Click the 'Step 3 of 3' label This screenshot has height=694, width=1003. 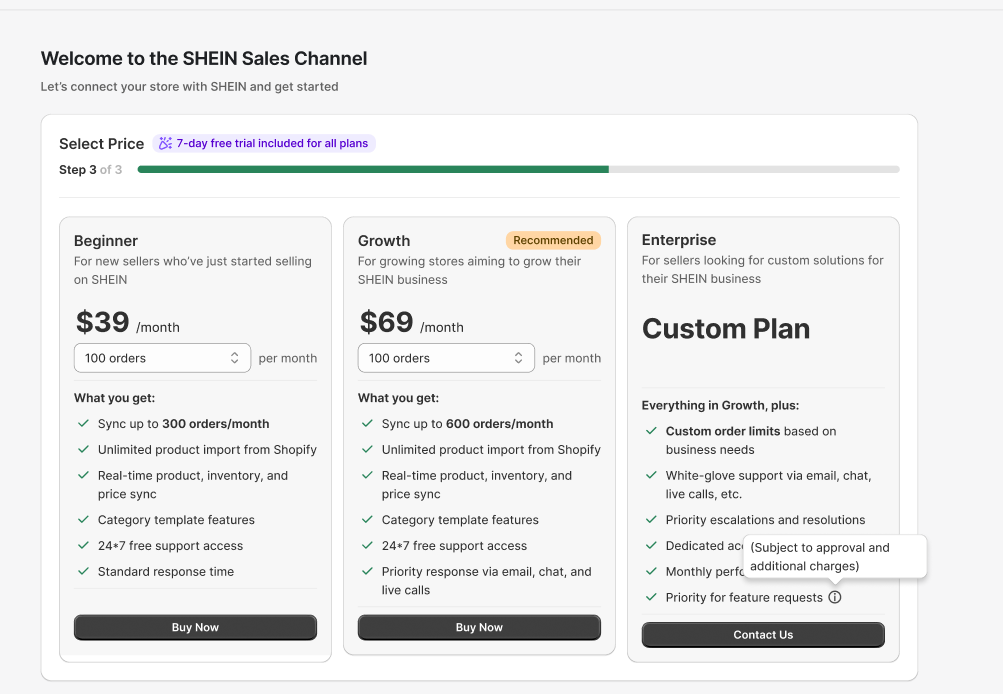coord(90,170)
